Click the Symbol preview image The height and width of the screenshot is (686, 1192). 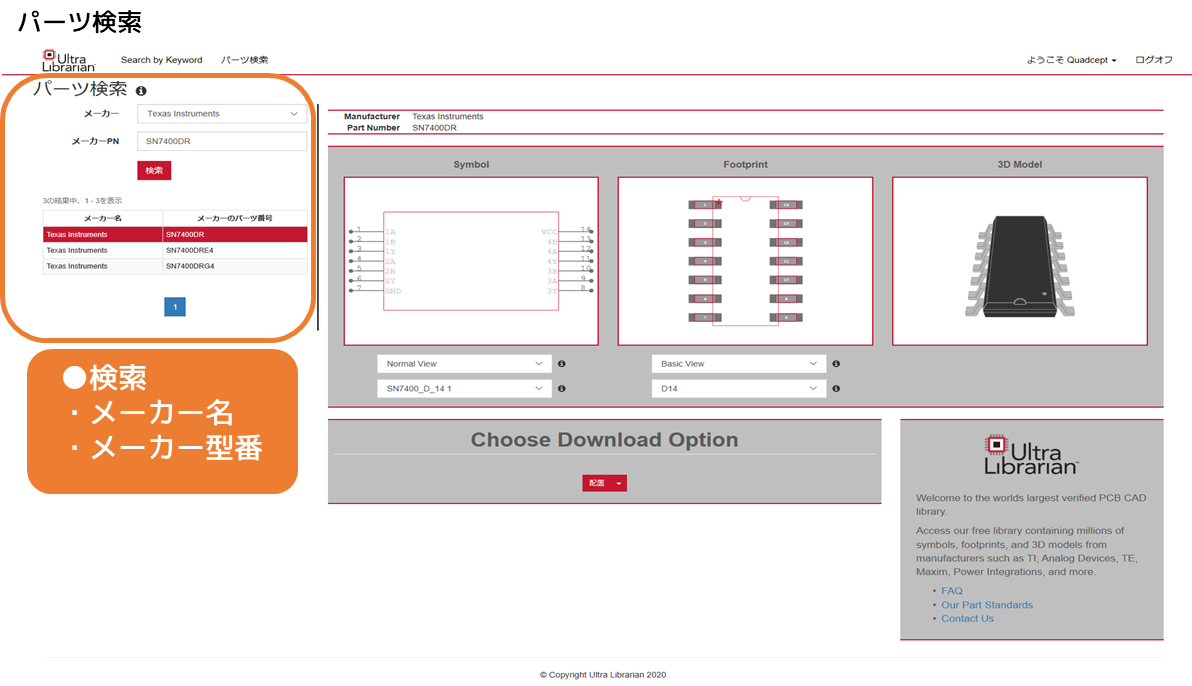pos(471,261)
